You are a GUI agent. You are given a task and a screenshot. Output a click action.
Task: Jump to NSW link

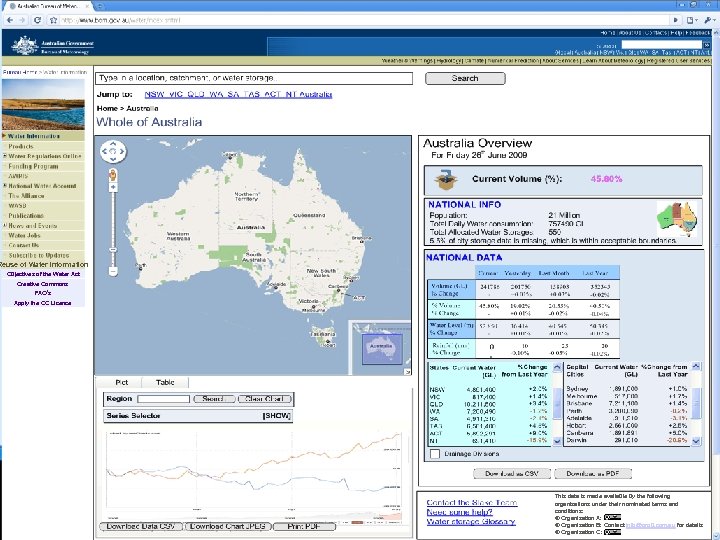tap(154, 94)
